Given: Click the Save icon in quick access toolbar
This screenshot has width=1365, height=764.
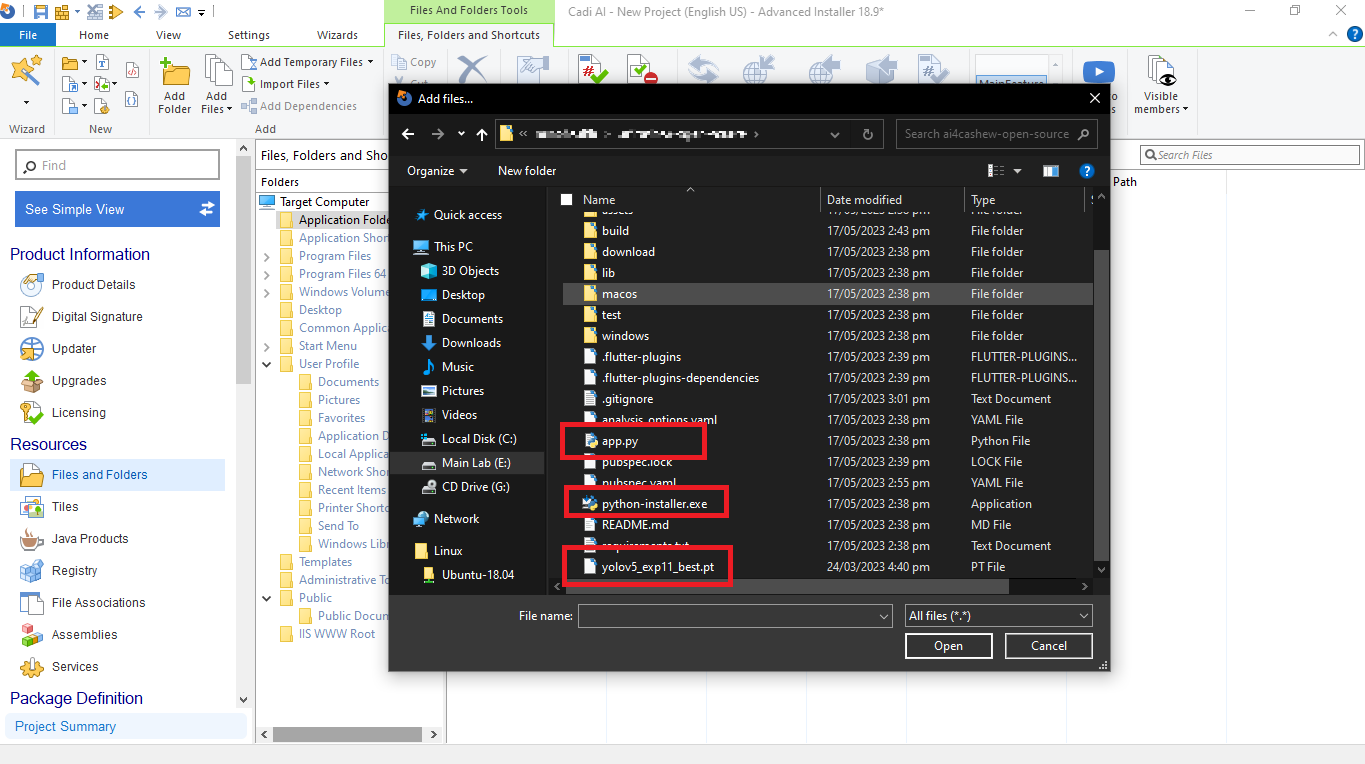Looking at the screenshot, I should [x=41, y=12].
